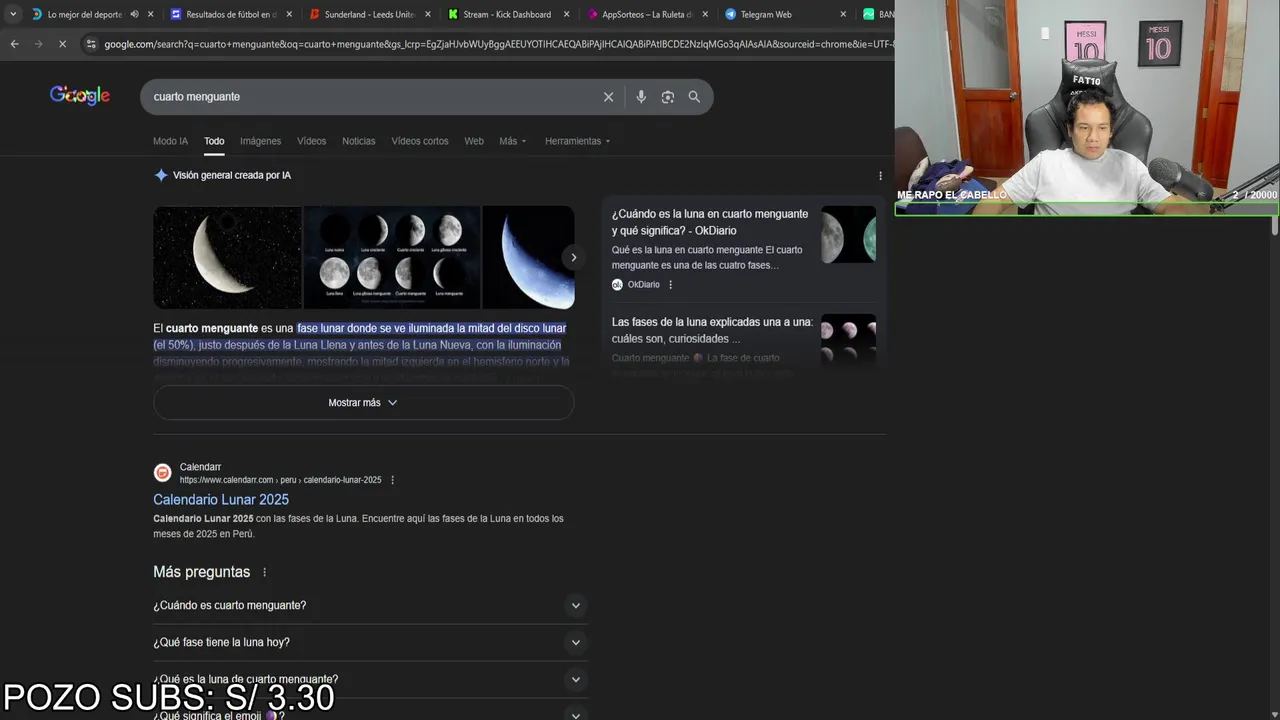1280x720 pixels.
Task: Start voice search with the microphone icon
Action: [641, 97]
